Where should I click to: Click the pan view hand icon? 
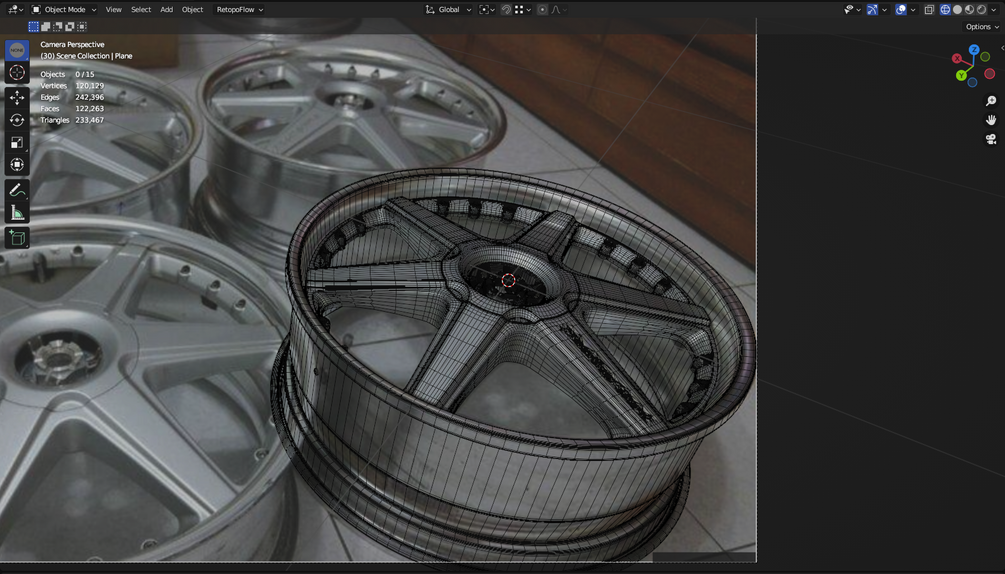pyautogui.click(x=991, y=120)
